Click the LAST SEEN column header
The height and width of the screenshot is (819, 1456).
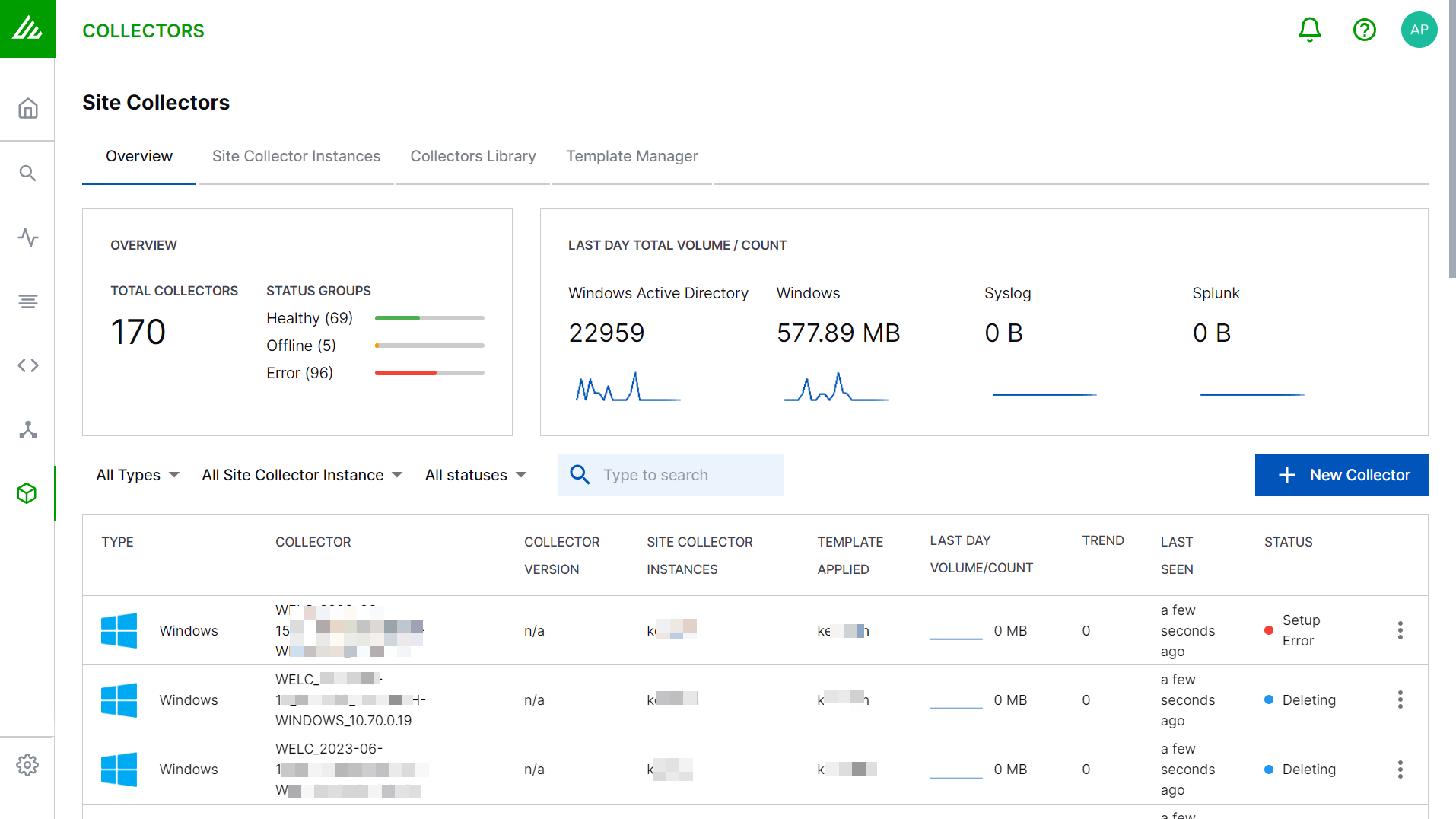[x=1177, y=556]
